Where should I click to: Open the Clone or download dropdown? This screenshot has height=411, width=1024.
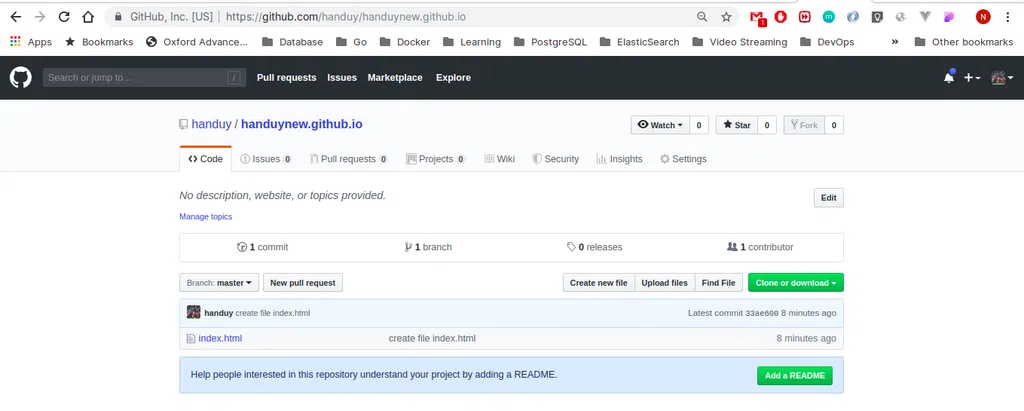(795, 283)
